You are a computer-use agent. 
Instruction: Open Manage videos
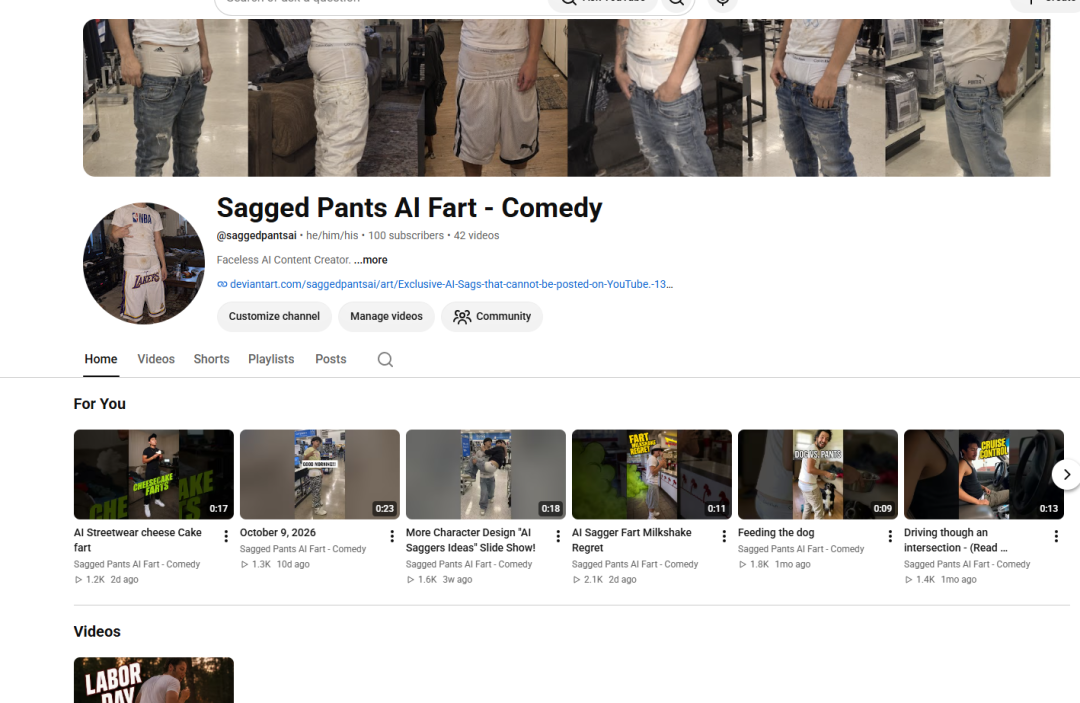click(x=386, y=317)
